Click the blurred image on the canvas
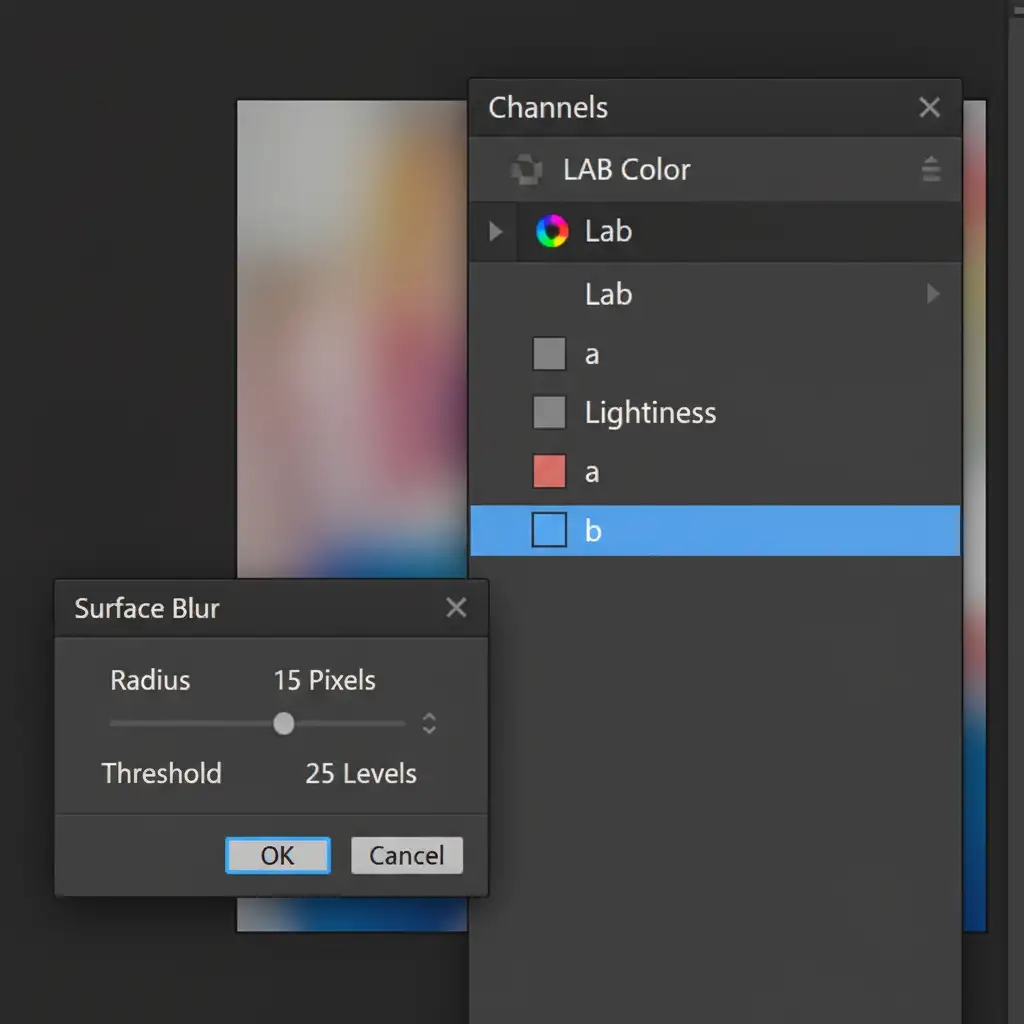Viewport: 1024px width, 1024px height. coord(350,350)
